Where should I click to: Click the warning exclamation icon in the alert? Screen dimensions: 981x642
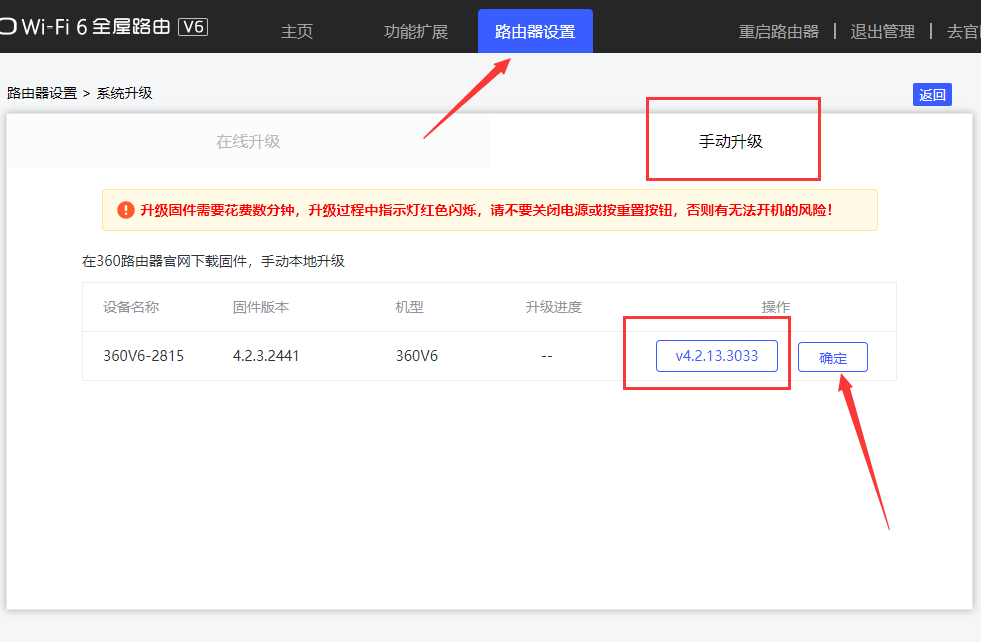pyautogui.click(x=124, y=210)
